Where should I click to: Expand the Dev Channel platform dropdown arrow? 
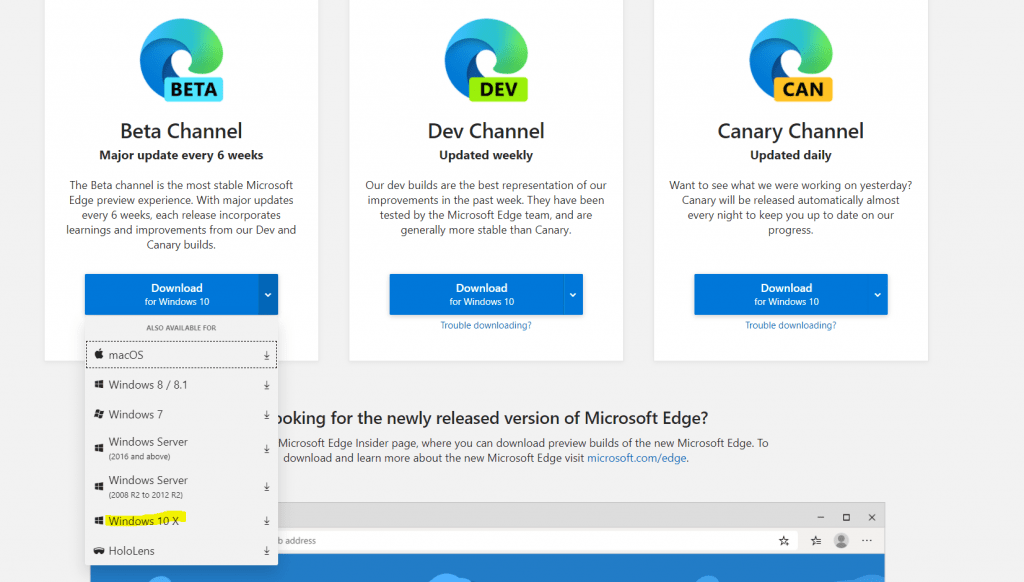point(573,295)
